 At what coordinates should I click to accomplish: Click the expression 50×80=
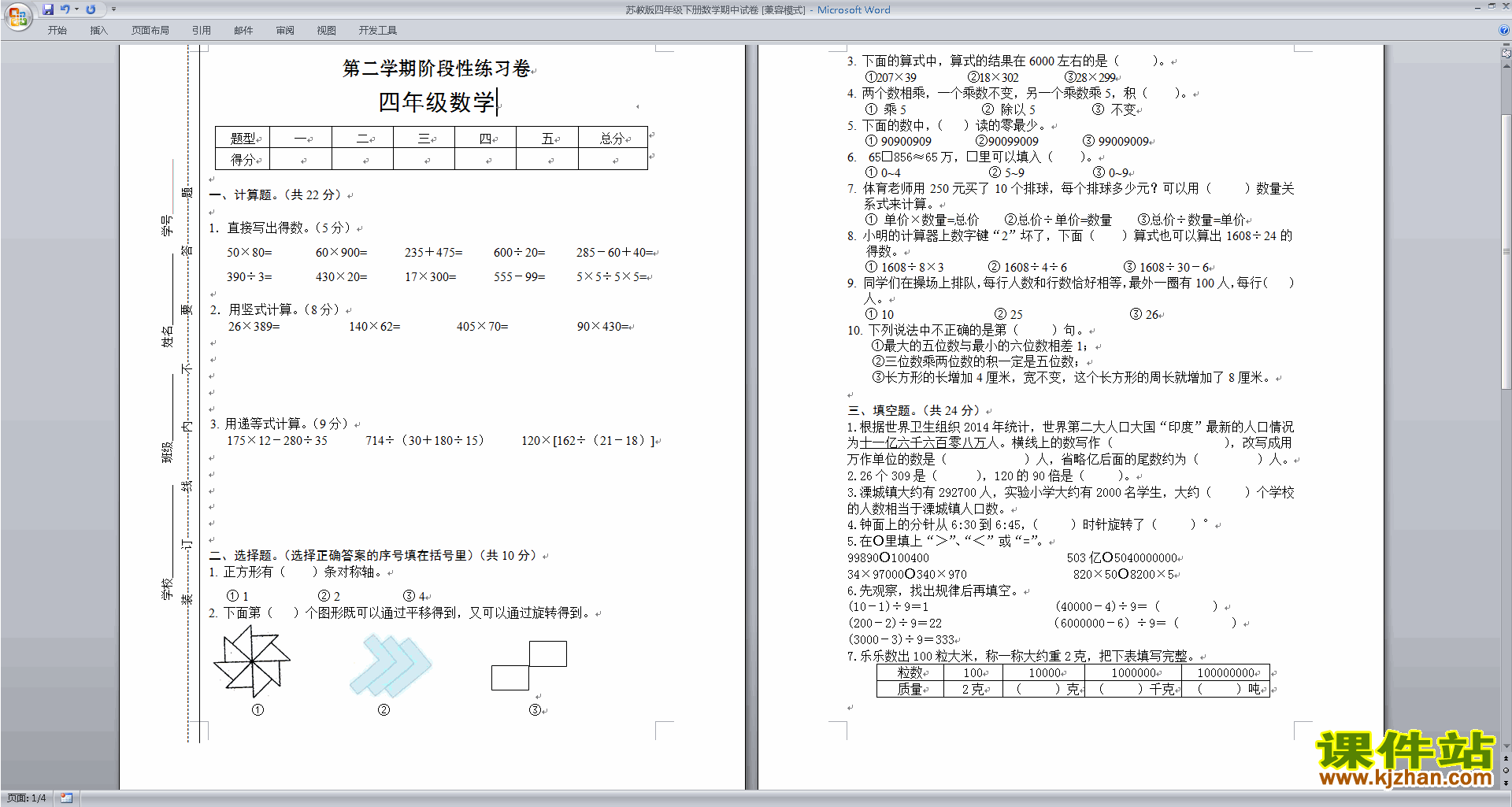click(x=250, y=253)
